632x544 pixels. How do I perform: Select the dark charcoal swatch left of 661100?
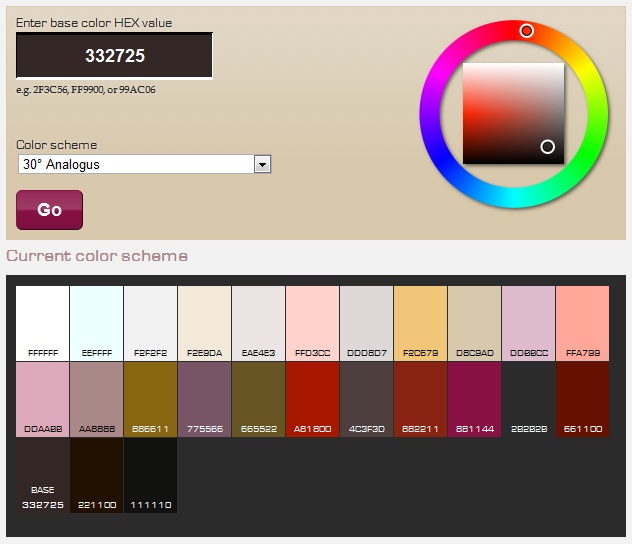point(529,399)
